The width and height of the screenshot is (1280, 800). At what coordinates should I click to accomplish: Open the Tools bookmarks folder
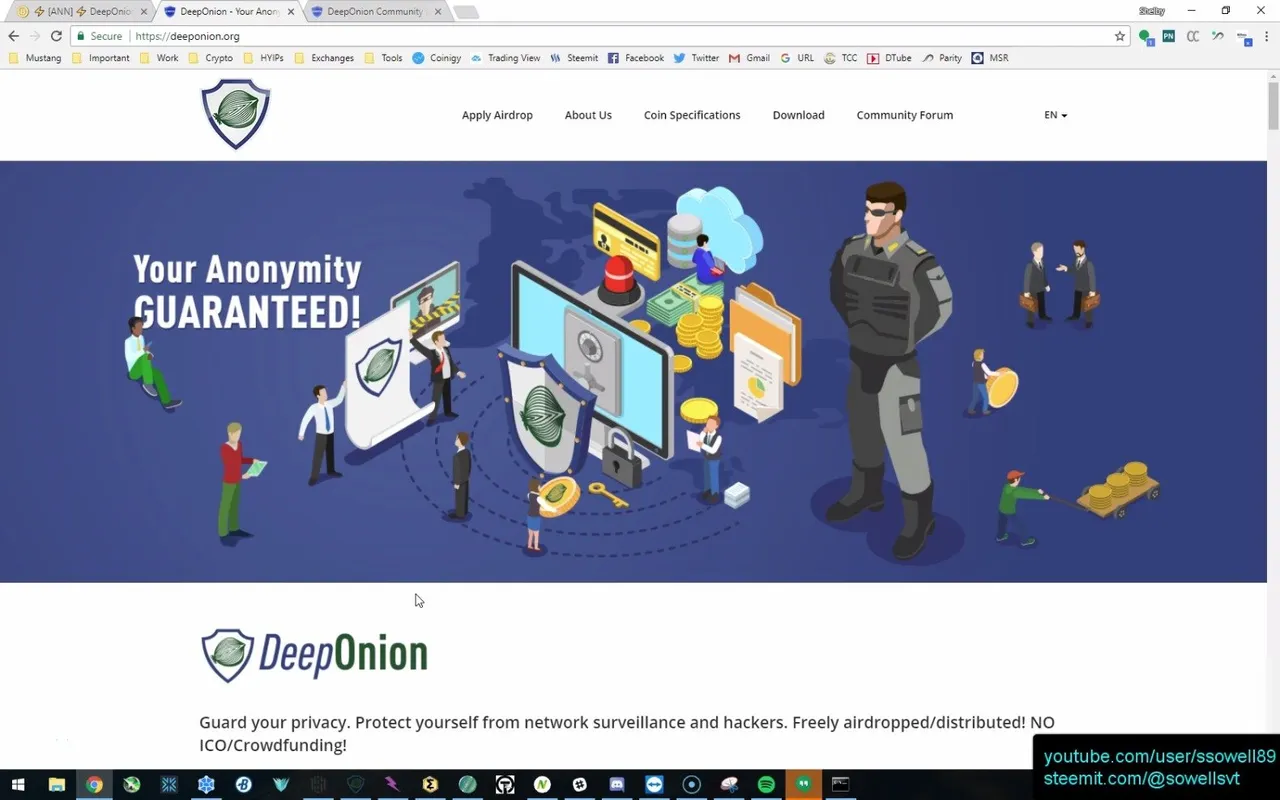tap(383, 58)
